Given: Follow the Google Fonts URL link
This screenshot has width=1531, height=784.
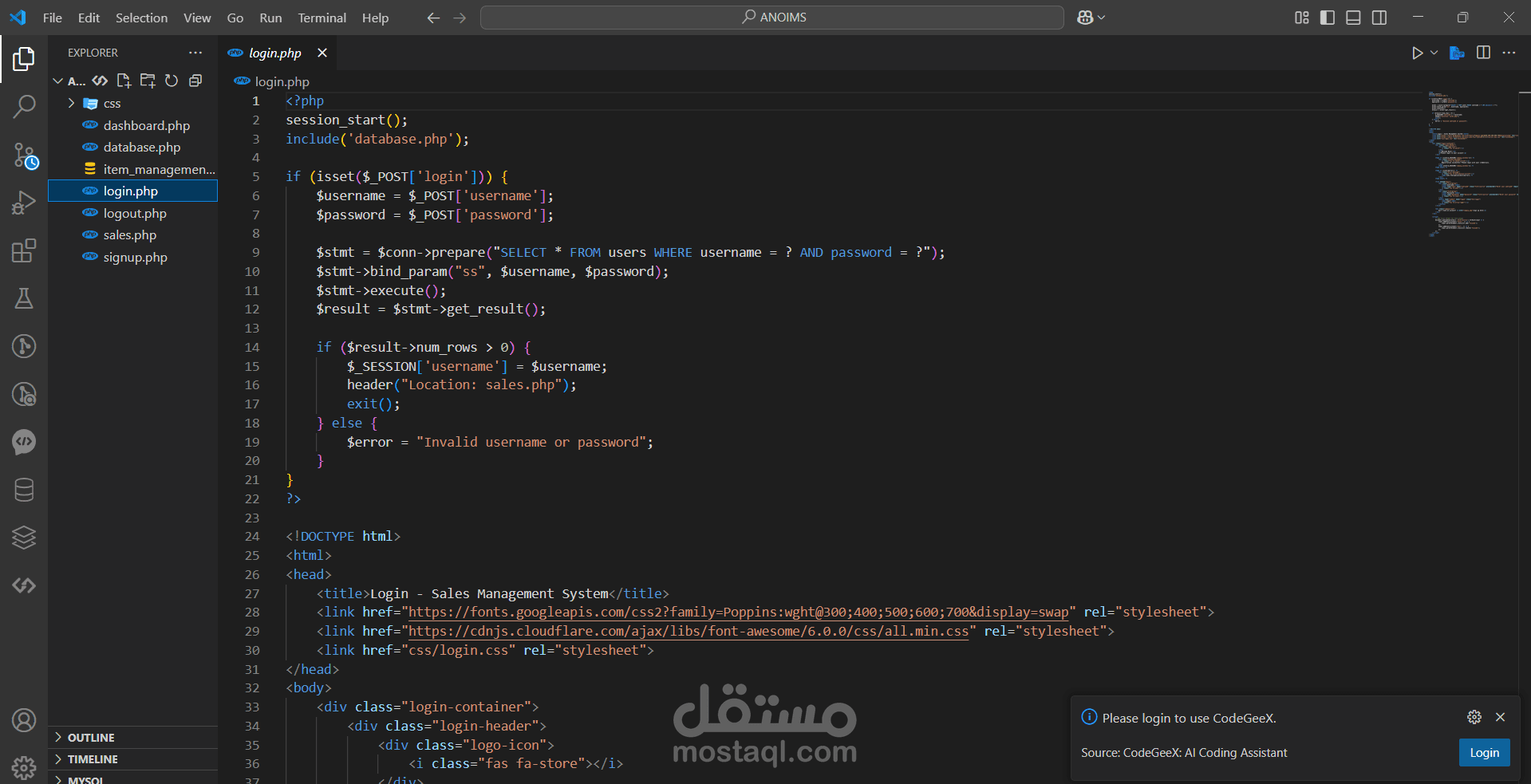Looking at the screenshot, I should point(738,613).
